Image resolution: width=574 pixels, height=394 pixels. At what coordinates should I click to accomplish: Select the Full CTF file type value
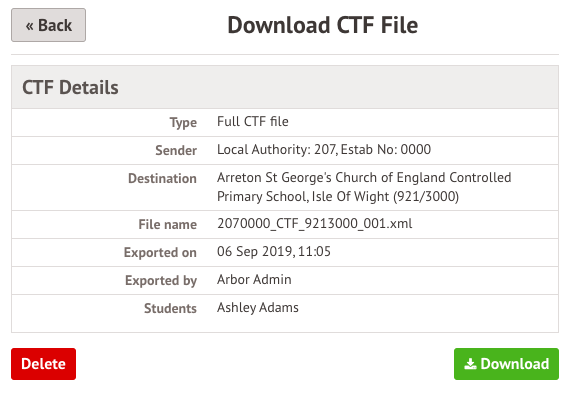[x=253, y=122]
